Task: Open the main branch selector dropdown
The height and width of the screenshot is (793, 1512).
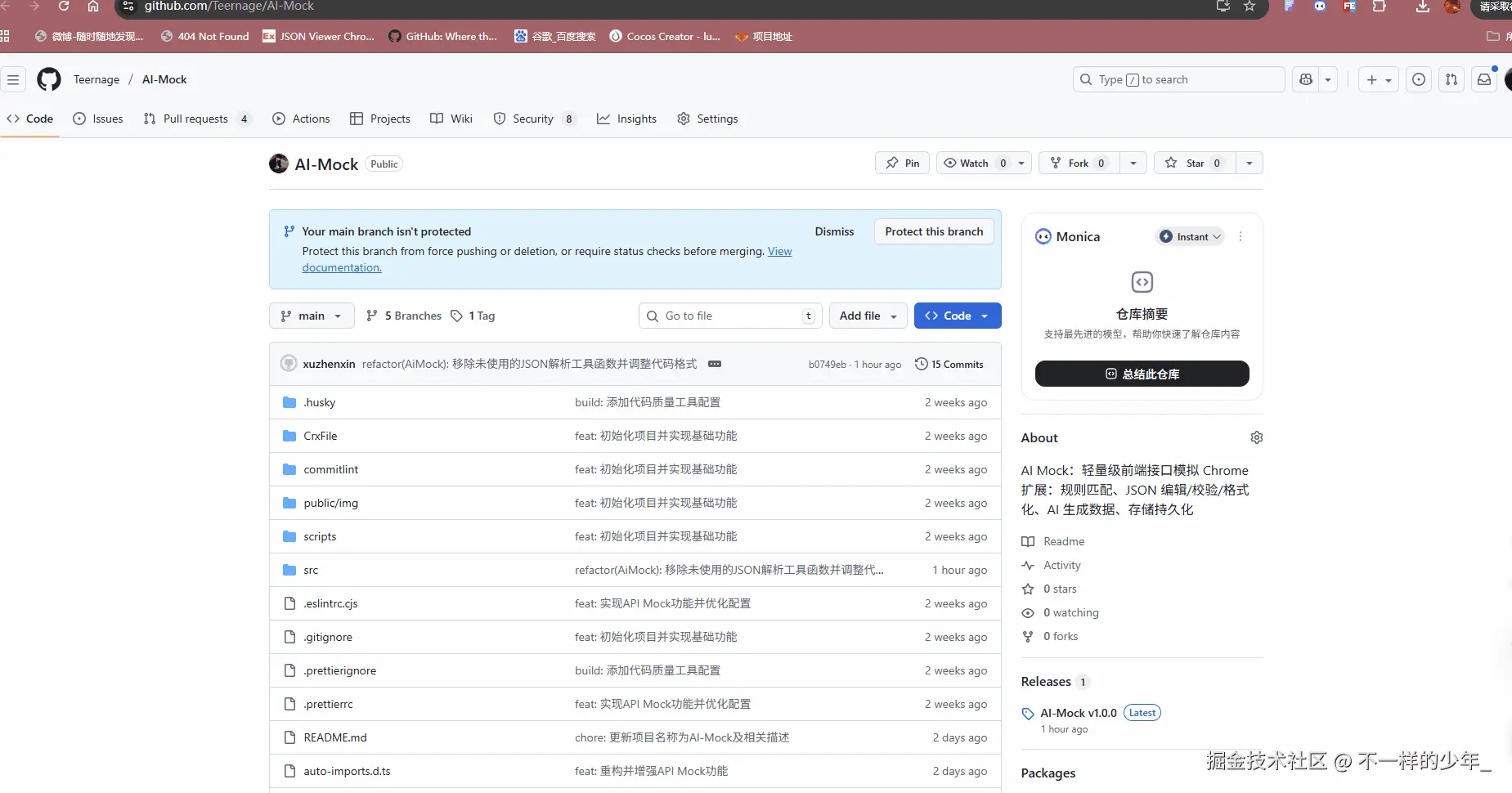Action: click(x=311, y=316)
